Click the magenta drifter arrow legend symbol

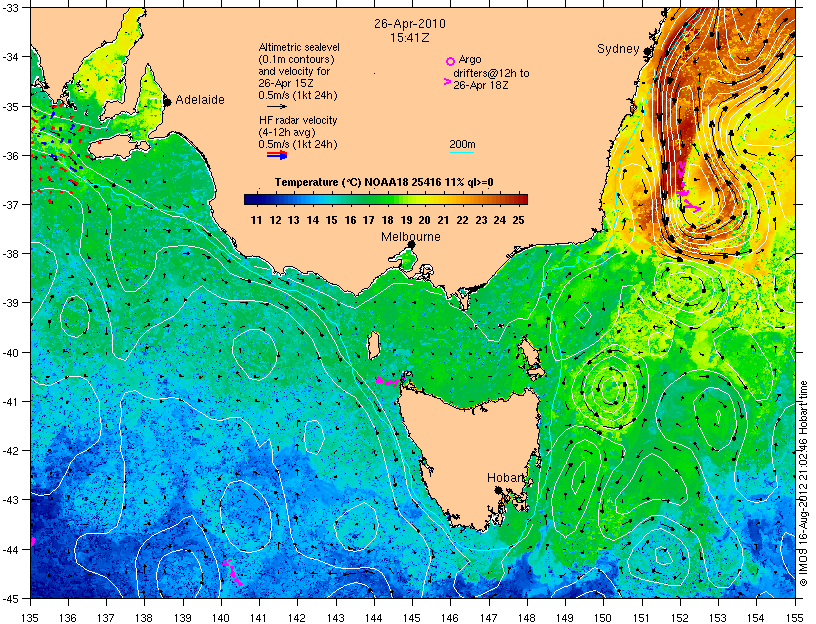point(447,82)
